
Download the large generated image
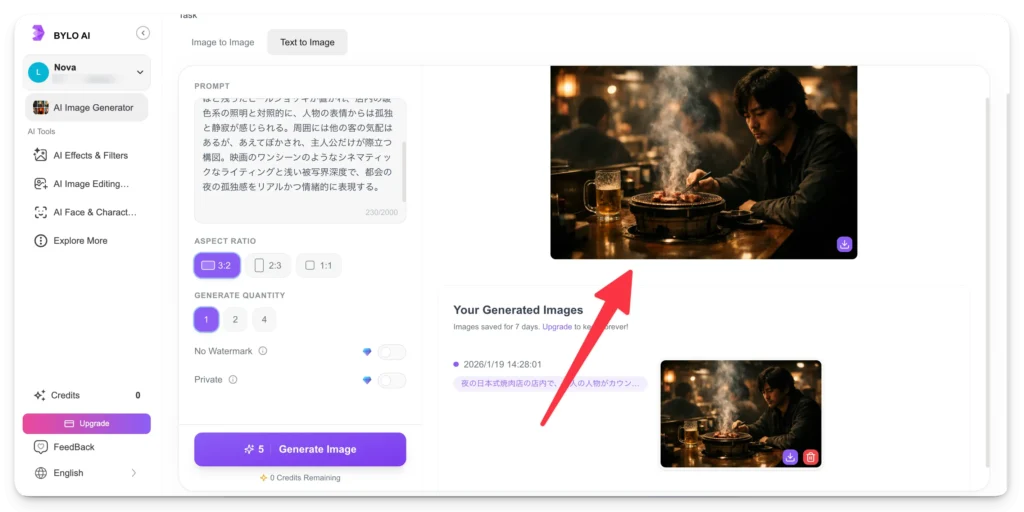[844, 245]
